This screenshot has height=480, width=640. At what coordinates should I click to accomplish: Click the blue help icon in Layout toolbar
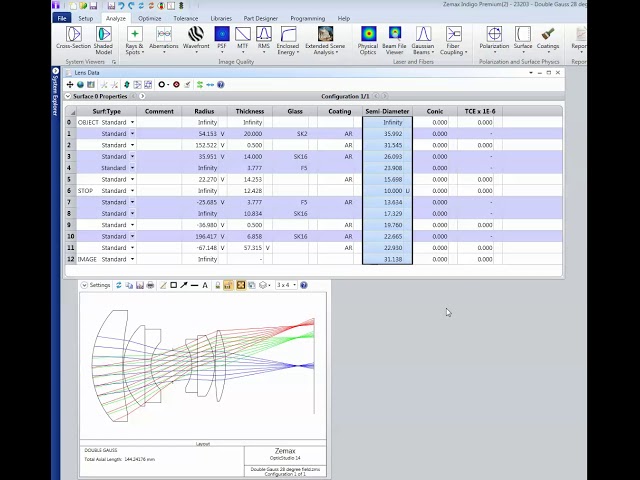click(x=304, y=285)
